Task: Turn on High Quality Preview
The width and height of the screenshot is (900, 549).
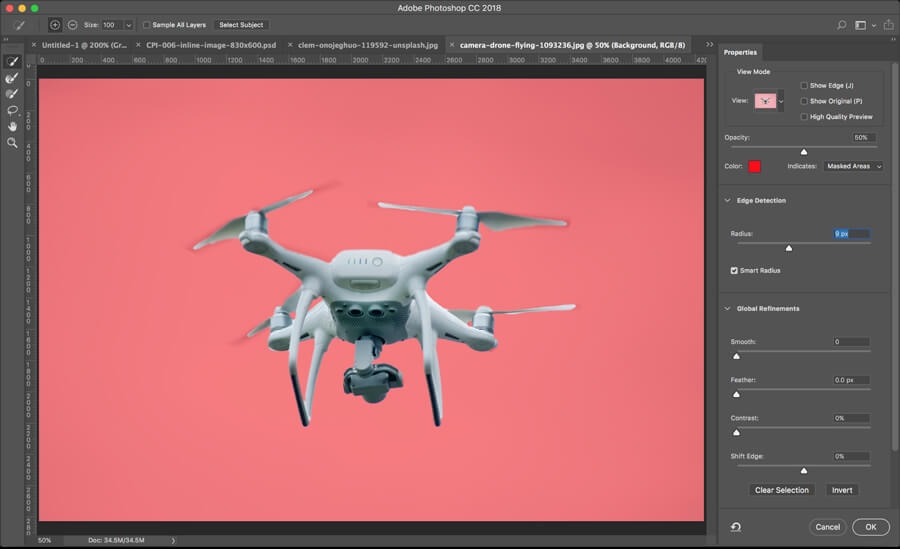Action: tap(804, 117)
